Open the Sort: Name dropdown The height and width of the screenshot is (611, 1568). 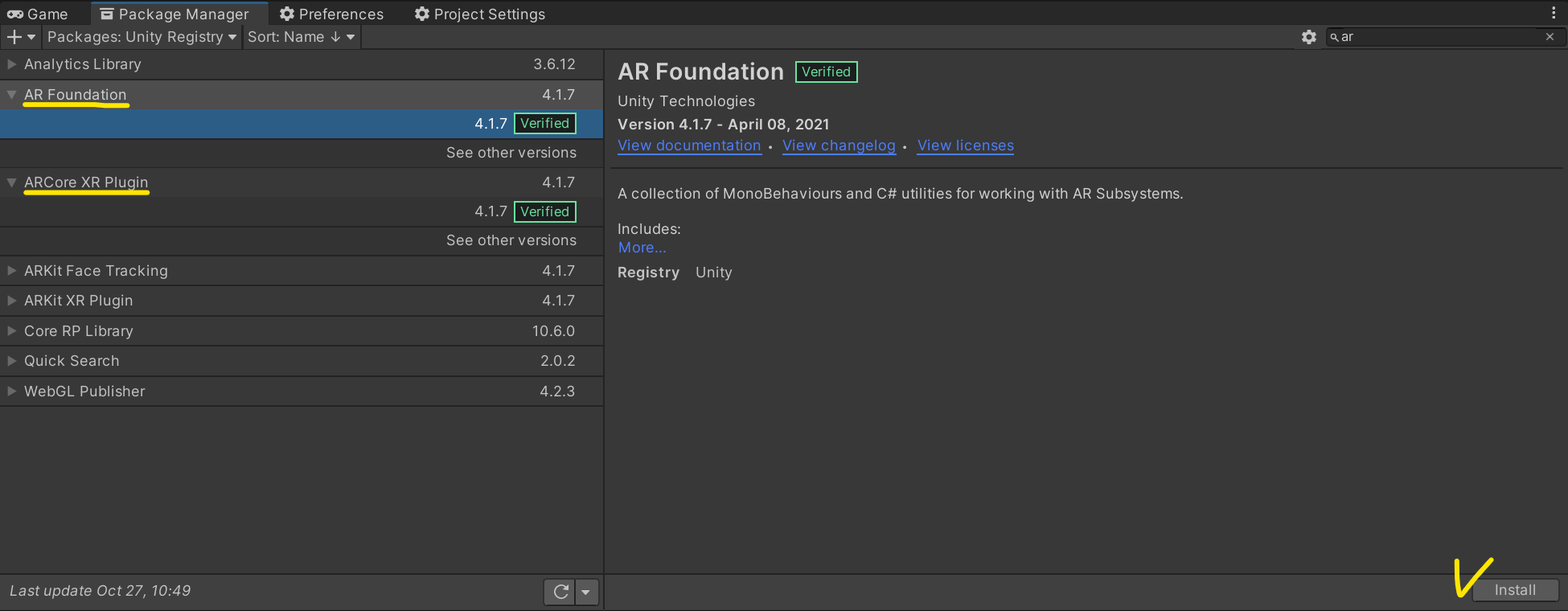[x=301, y=37]
